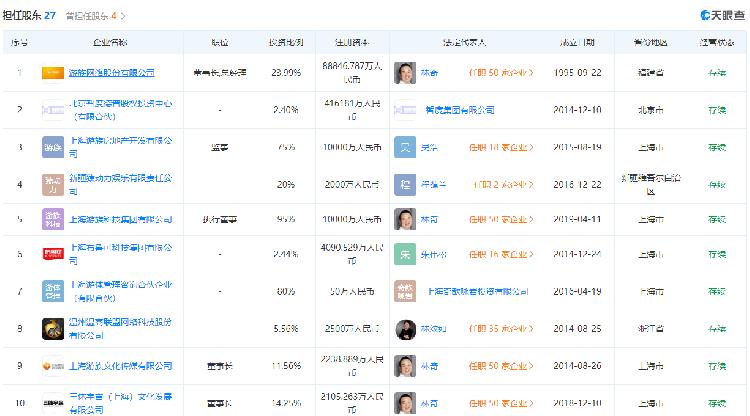Screen dimensions: 750x416
Task: Click tan logo of row 4 company
Action: [x=53, y=185]
